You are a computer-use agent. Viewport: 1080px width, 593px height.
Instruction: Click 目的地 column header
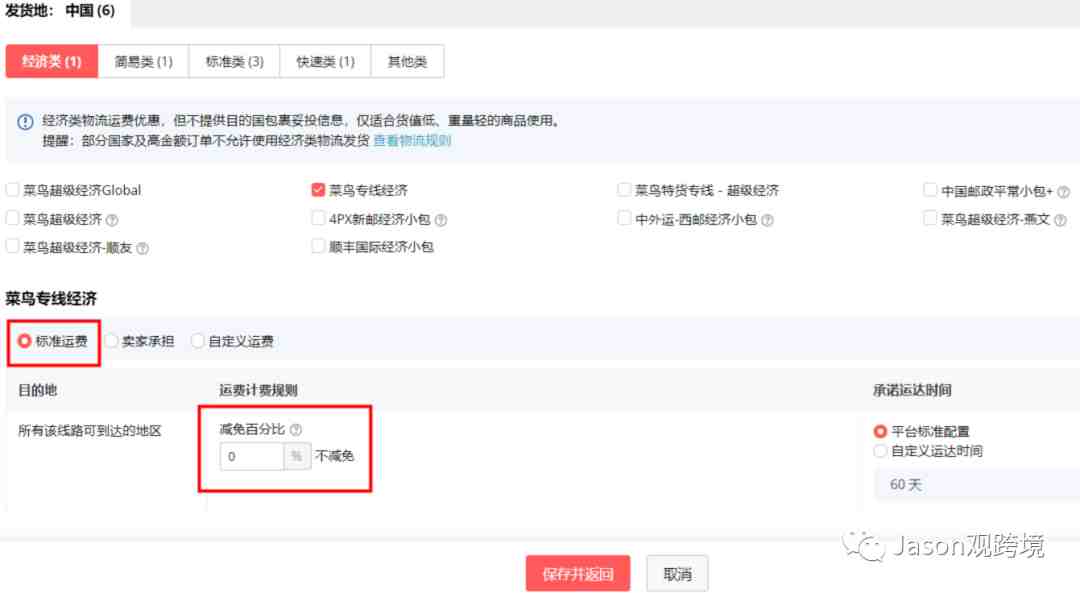click(37, 391)
